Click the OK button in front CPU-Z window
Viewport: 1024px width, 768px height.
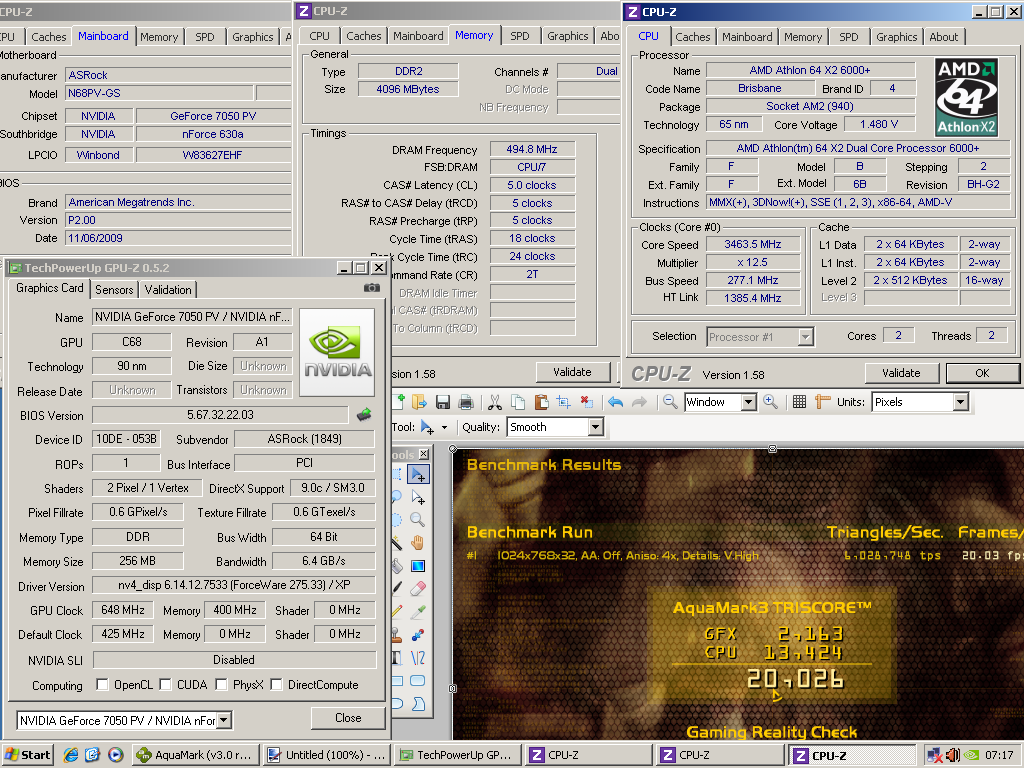coord(982,373)
